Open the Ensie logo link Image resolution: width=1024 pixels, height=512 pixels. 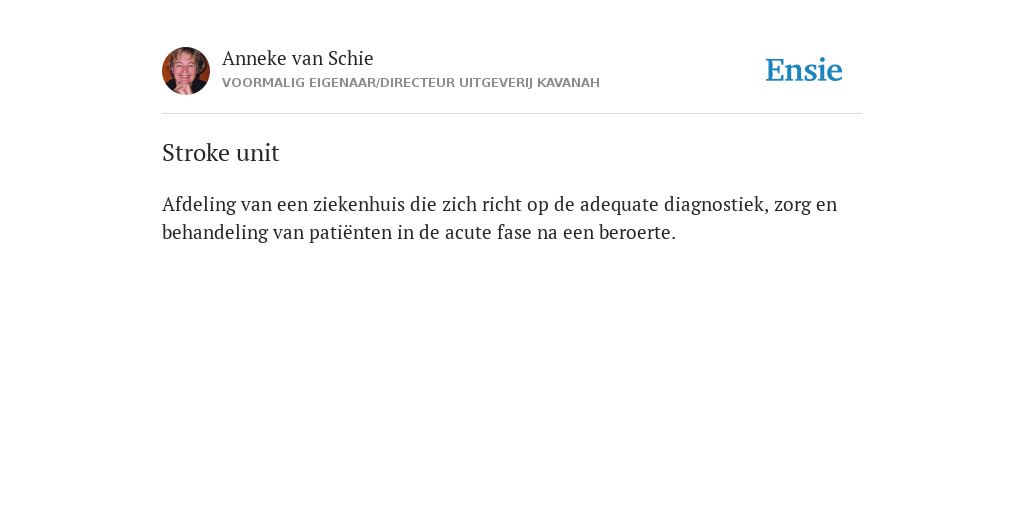click(x=804, y=70)
